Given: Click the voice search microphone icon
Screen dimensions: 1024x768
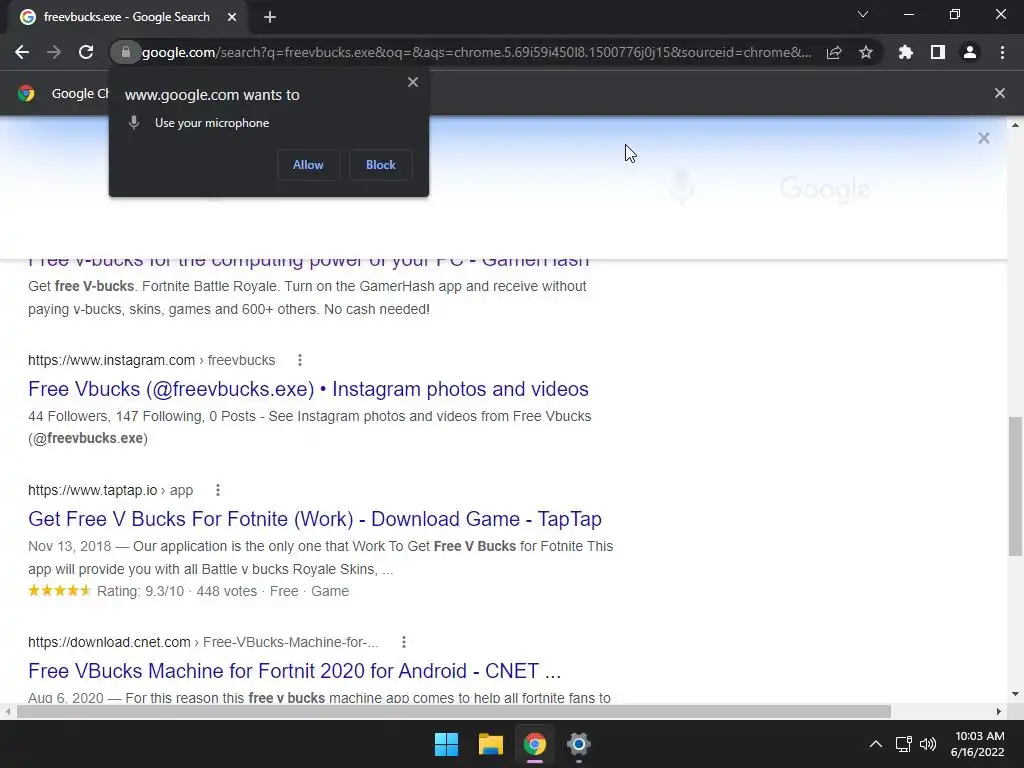Looking at the screenshot, I should coord(682,187).
